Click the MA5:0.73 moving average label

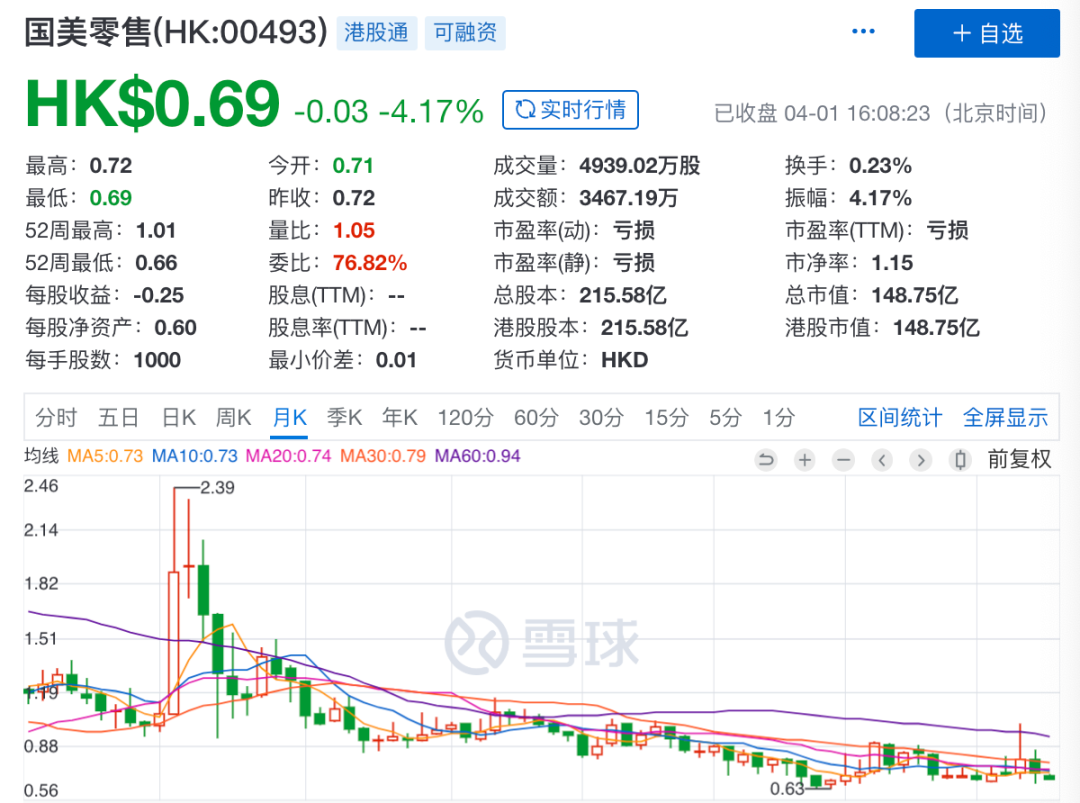click(x=105, y=456)
